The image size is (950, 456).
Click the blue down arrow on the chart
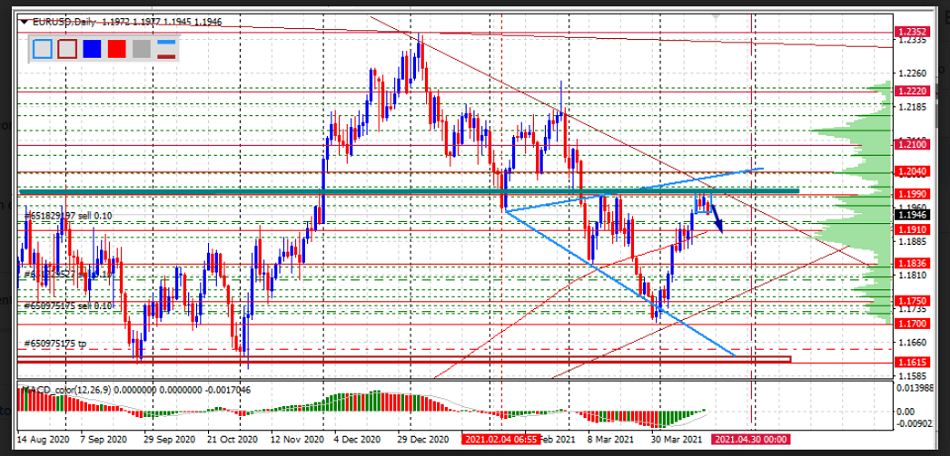718,216
